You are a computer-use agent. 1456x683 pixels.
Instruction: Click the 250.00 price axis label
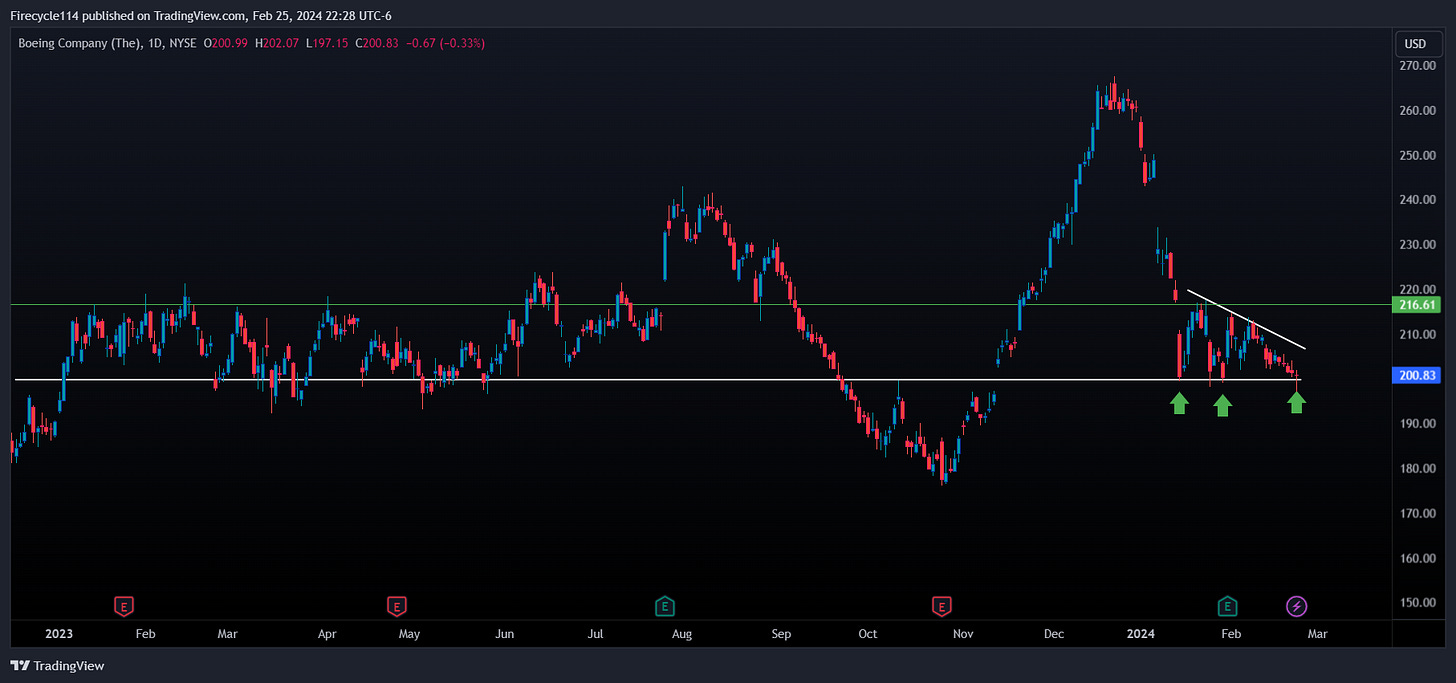[x=1418, y=156]
